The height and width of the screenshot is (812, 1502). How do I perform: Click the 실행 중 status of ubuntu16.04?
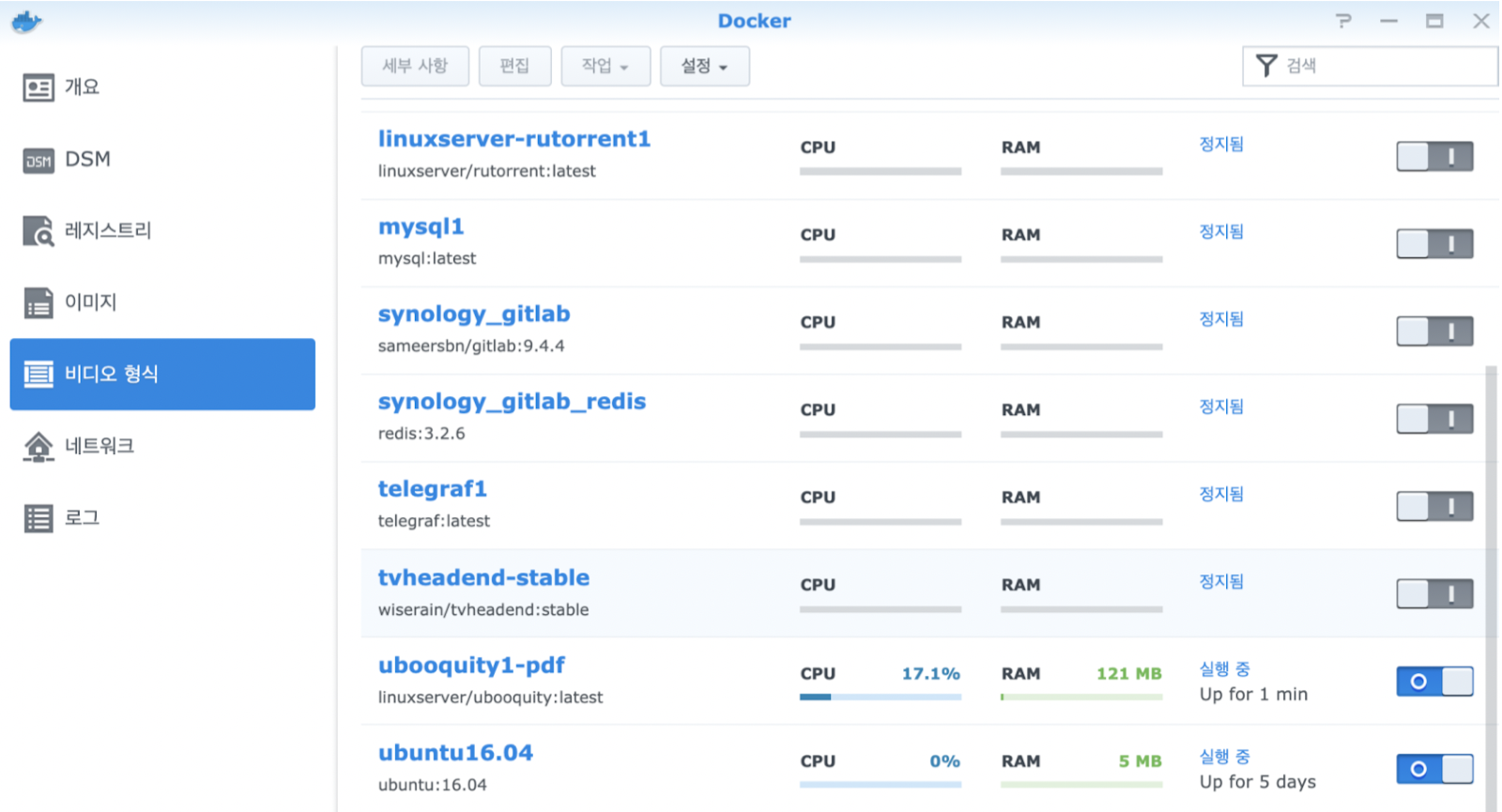[1225, 757]
